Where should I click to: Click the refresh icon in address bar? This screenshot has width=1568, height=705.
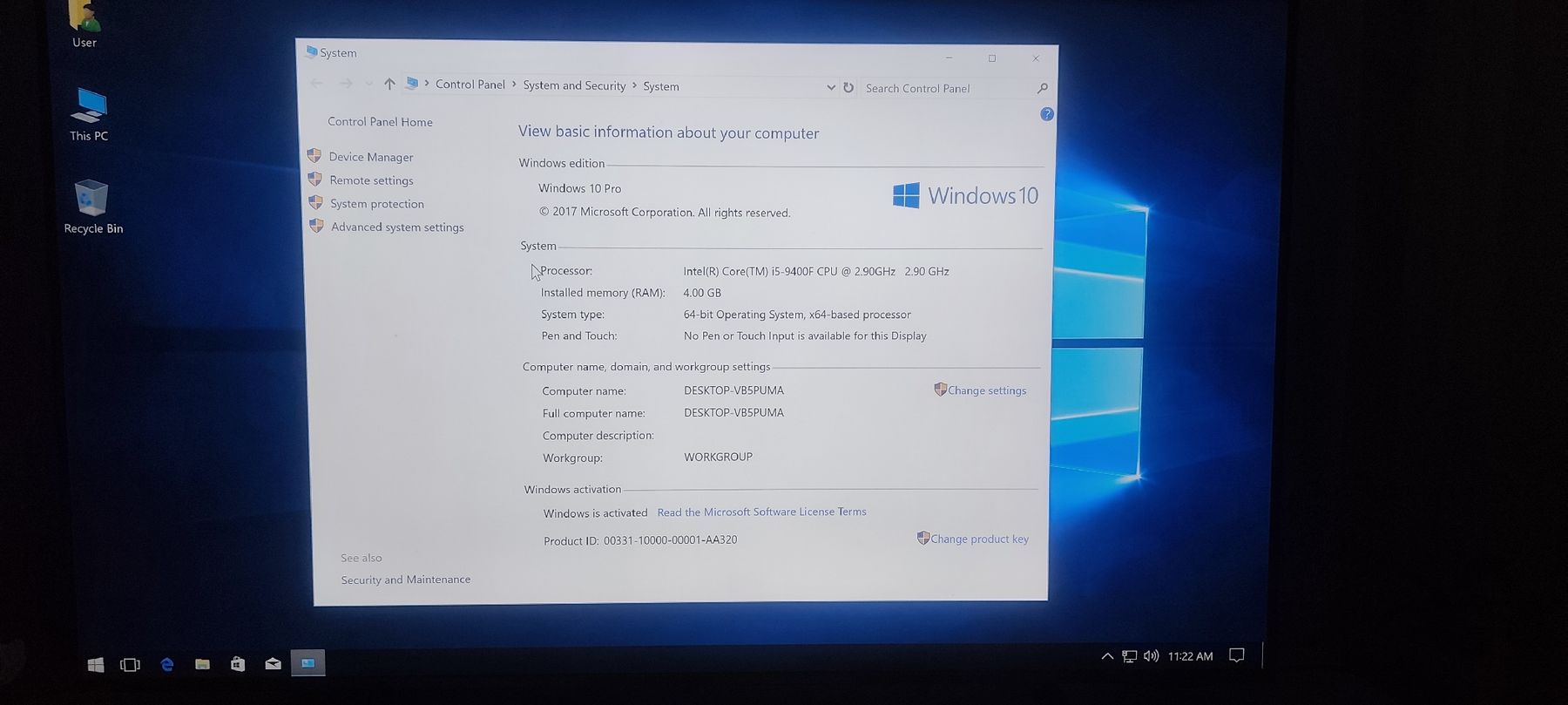coord(848,87)
